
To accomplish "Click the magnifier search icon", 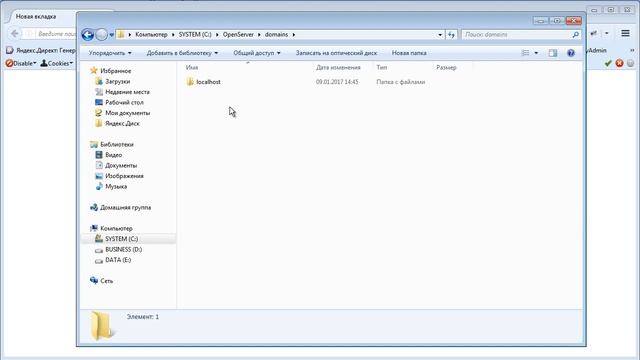I will (576, 35).
